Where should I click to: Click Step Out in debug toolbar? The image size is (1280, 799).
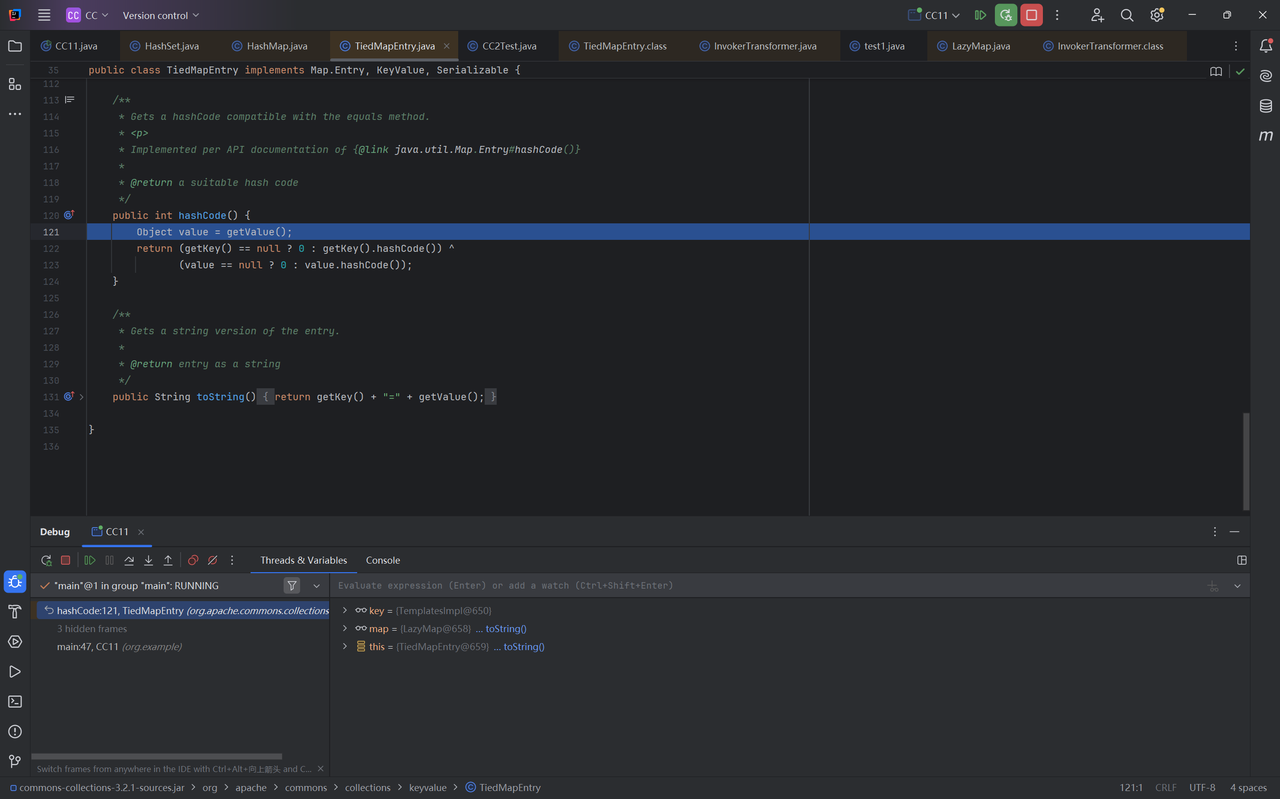pyautogui.click(x=168, y=561)
